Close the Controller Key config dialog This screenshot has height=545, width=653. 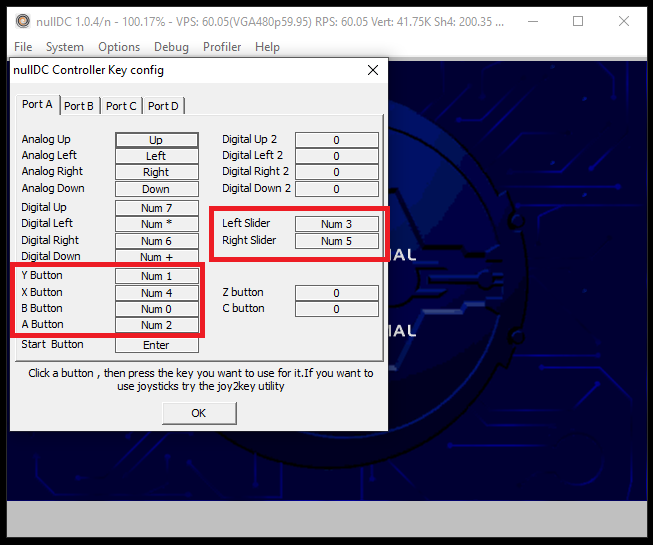click(x=373, y=70)
